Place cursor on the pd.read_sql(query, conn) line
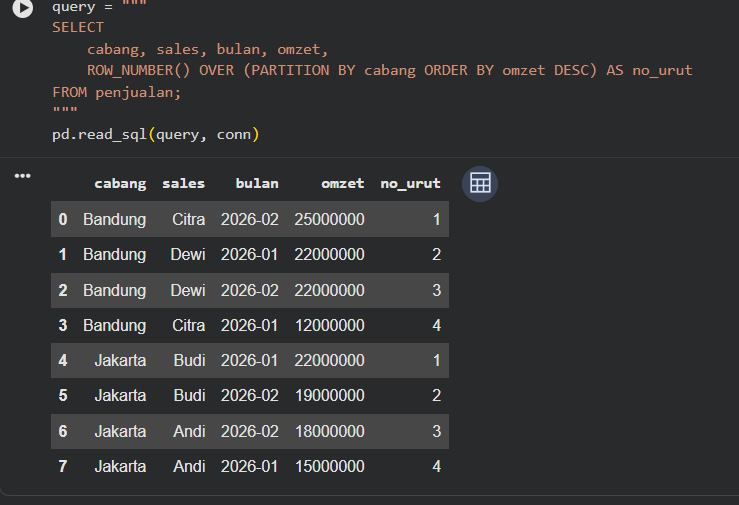This screenshot has height=505, width=739. pyautogui.click(x=156, y=134)
